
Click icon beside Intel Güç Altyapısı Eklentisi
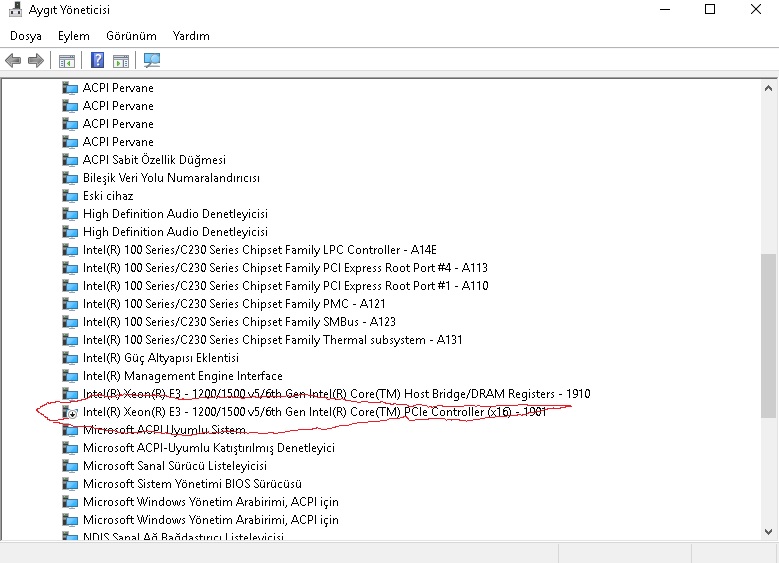pyautogui.click(x=70, y=358)
